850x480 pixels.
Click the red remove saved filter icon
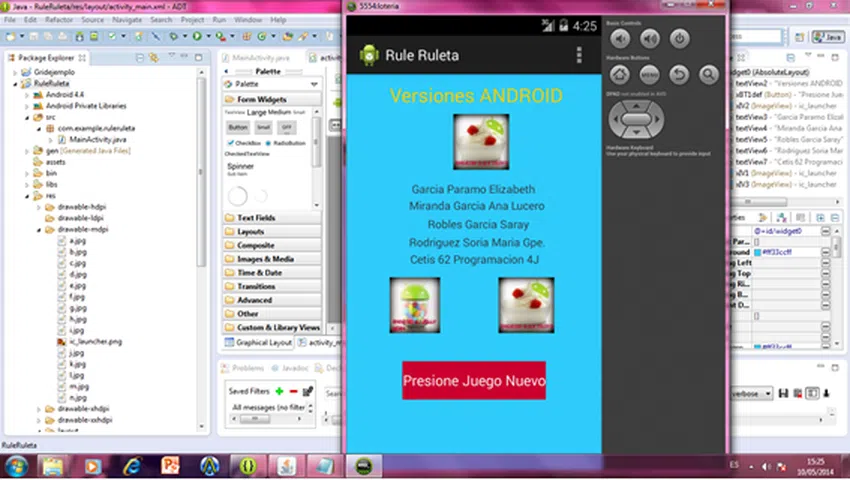pyautogui.click(x=293, y=391)
